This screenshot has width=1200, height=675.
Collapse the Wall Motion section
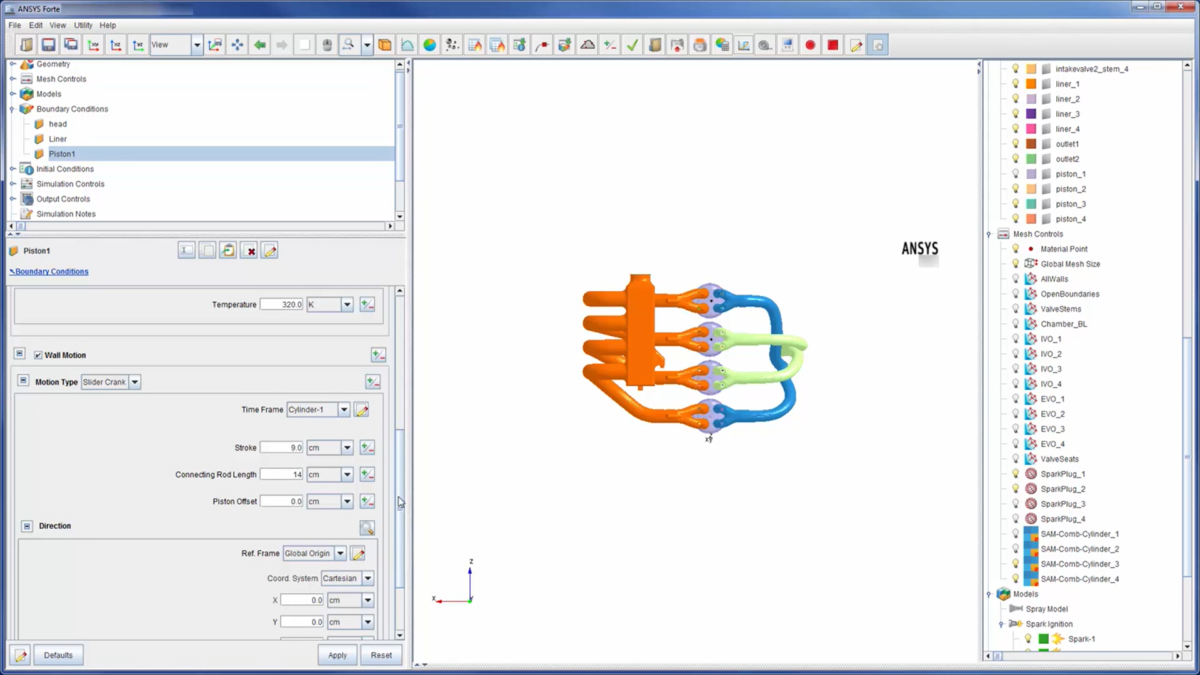[19, 354]
